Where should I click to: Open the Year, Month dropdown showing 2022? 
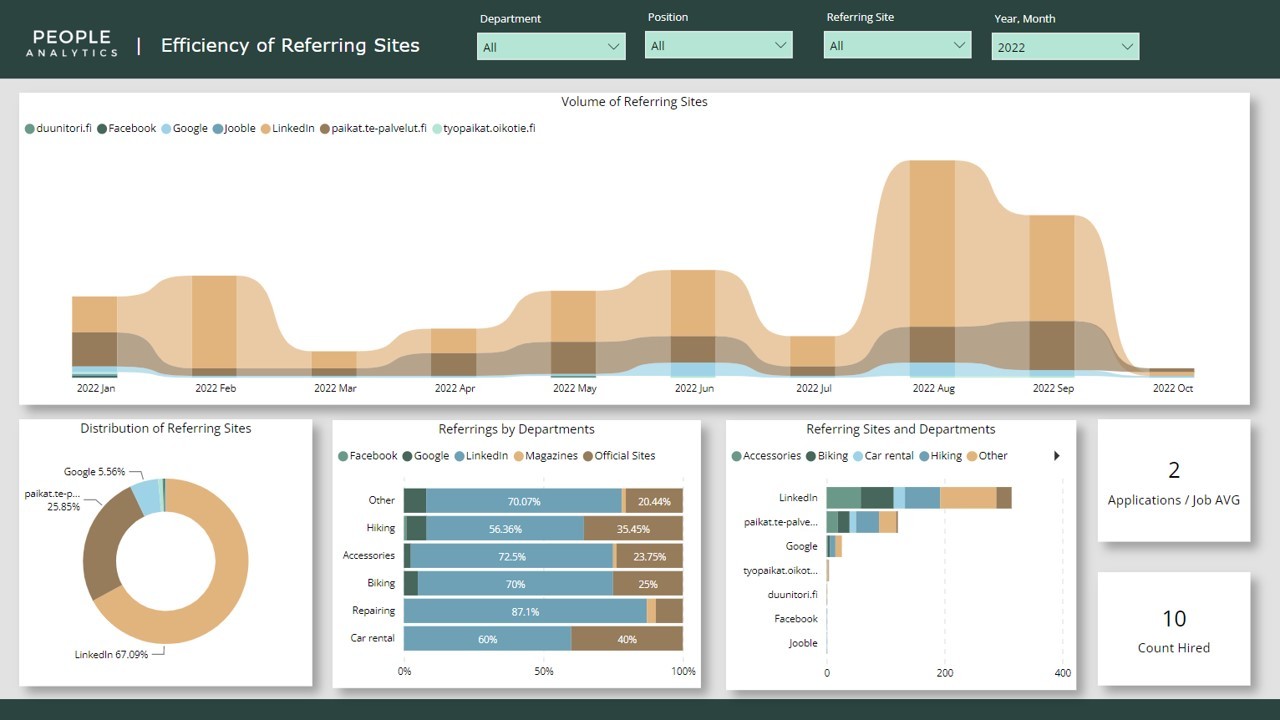click(1065, 47)
